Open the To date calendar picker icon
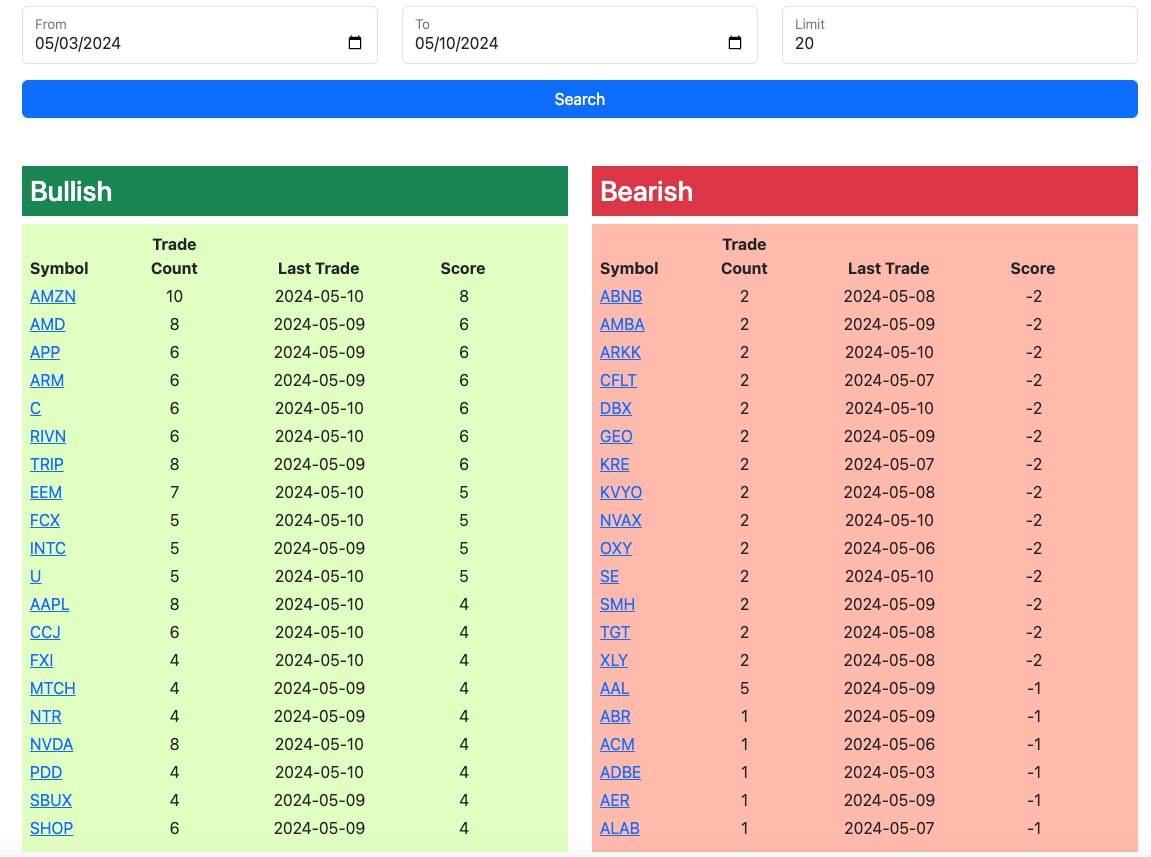Image resolution: width=1151 pixels, height=857 pixels. [735, 43]
